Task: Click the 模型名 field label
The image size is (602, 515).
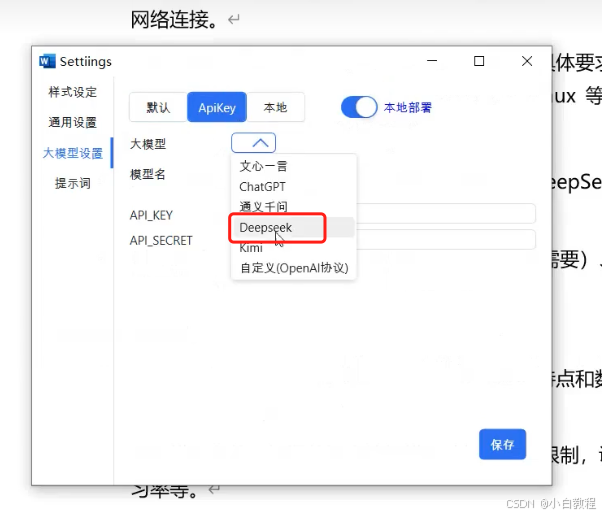Action: pos(148,174)
